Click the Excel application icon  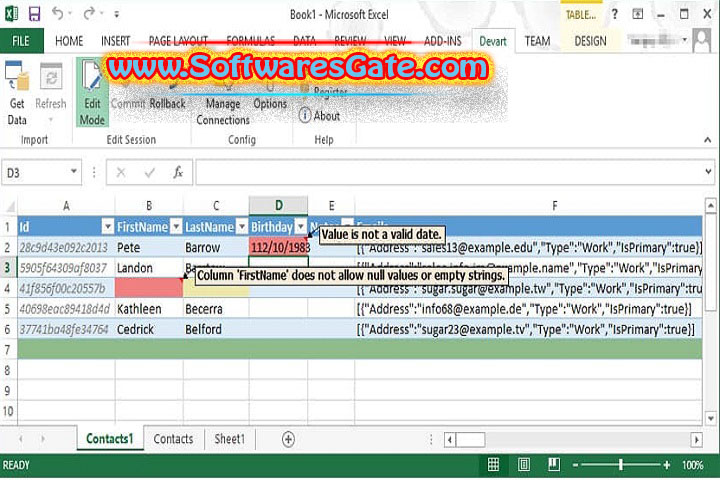point(11,13)
